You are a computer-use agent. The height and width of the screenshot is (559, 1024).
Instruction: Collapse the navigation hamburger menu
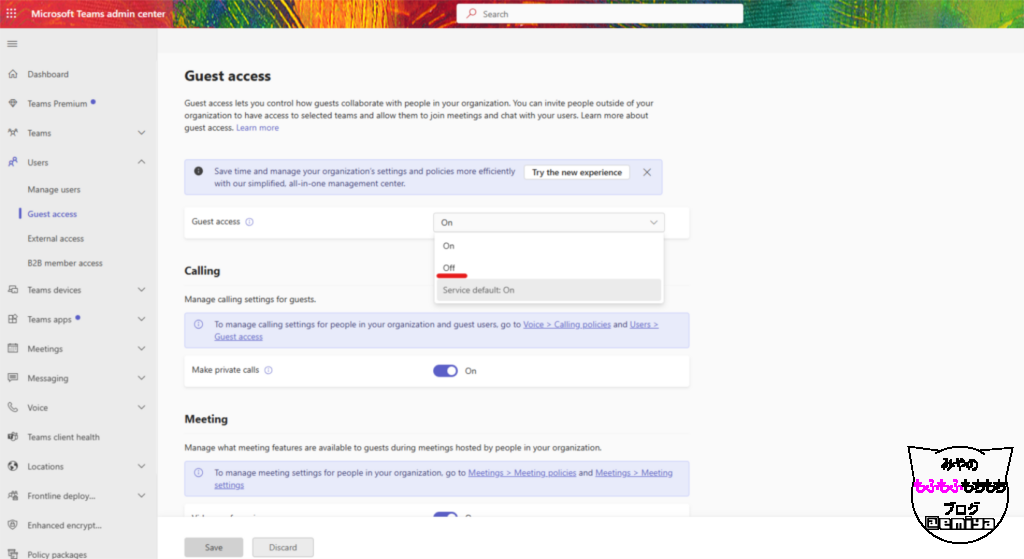[12, 44]
